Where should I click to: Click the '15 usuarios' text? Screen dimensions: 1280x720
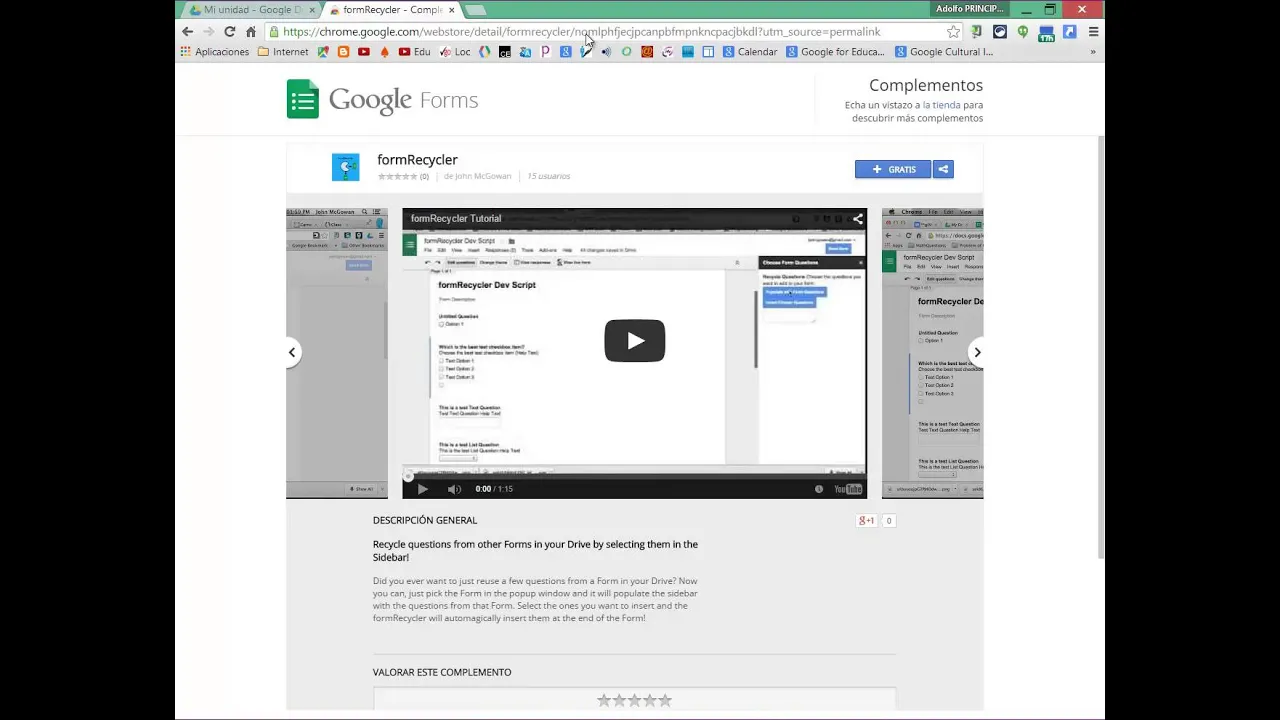point(548,176)
